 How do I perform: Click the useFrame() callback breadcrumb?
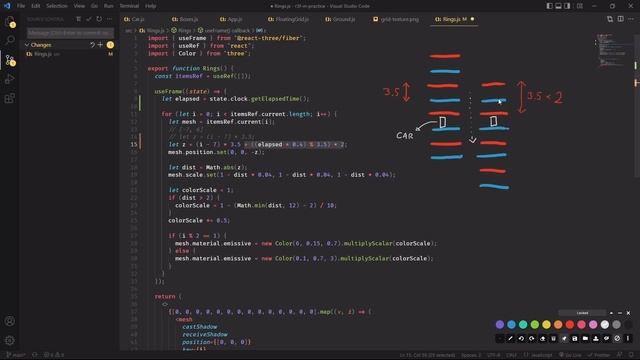coord(224,31)
